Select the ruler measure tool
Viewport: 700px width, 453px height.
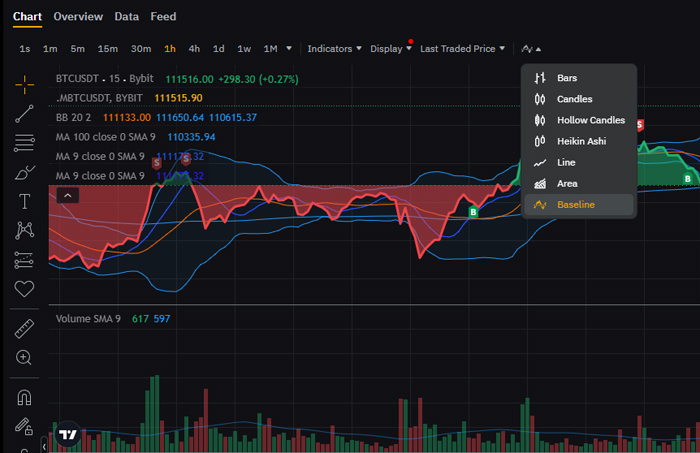tap(24, 329)
